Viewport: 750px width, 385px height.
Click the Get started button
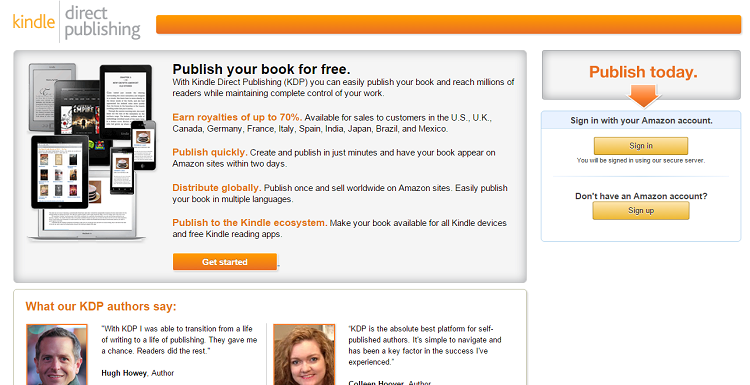(225, 262)
